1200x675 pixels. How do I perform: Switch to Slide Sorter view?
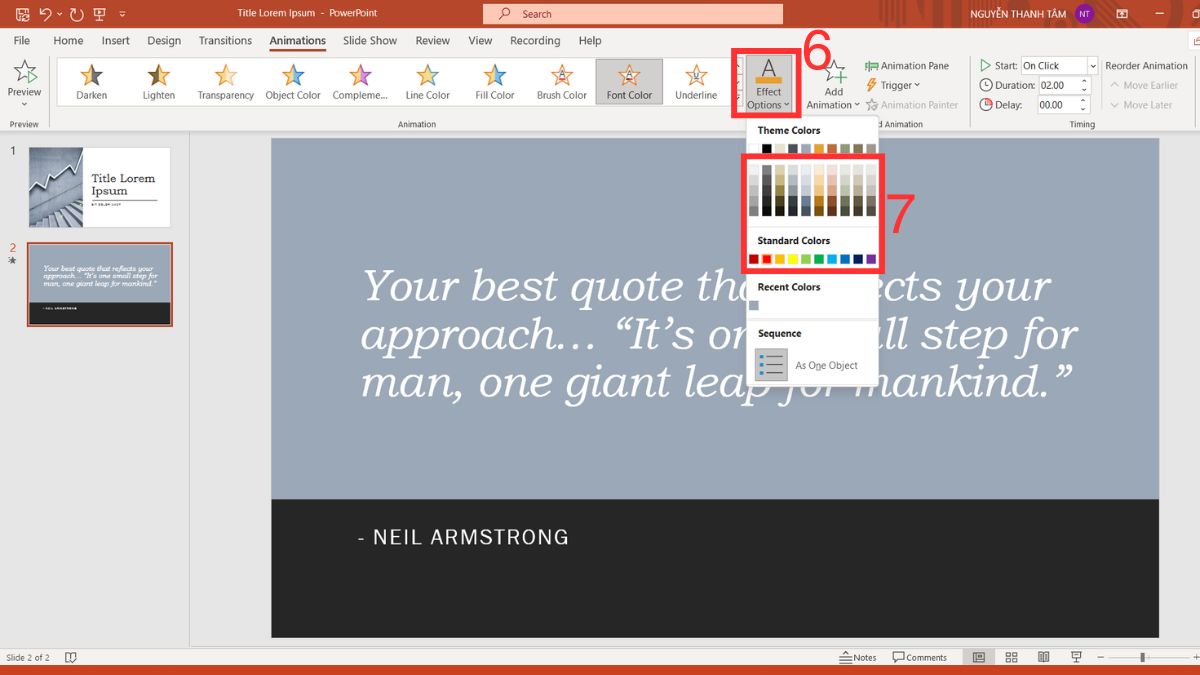(1011, 656)
